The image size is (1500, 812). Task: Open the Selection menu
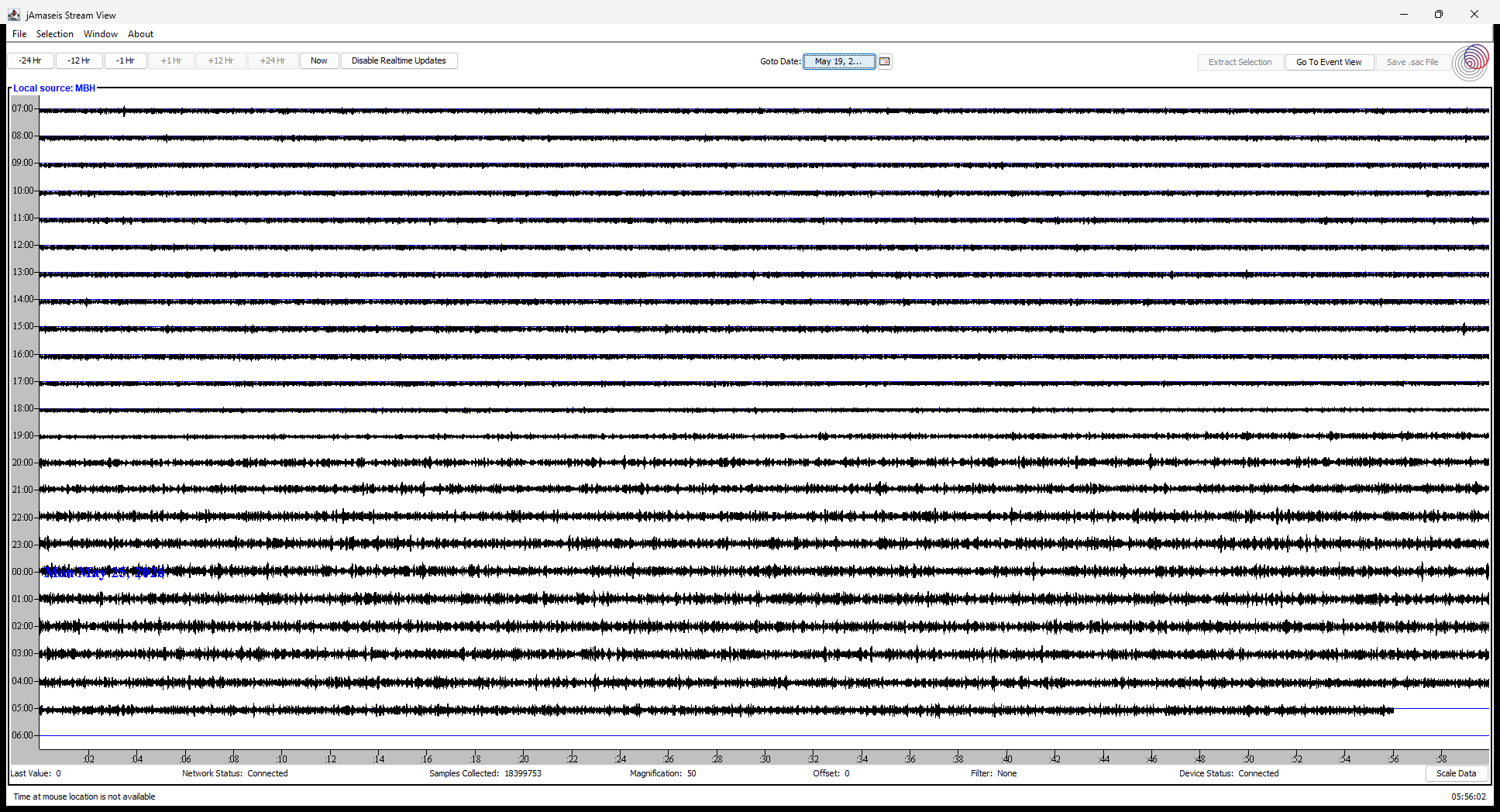[x=55, y=34]
